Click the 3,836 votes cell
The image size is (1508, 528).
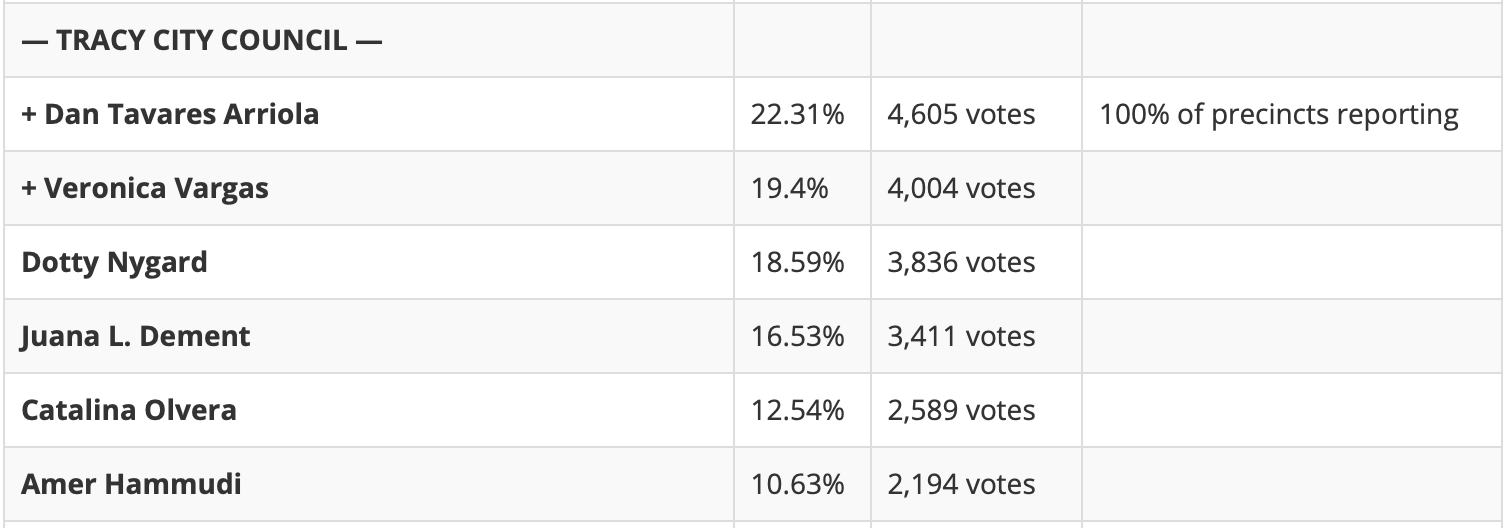tap(961, 263)
